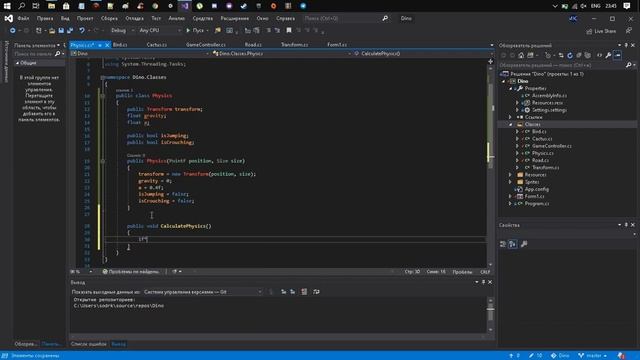
Task: Click the Save icon in toolbar
Action: pyautogui.click(x=61, y=31)
